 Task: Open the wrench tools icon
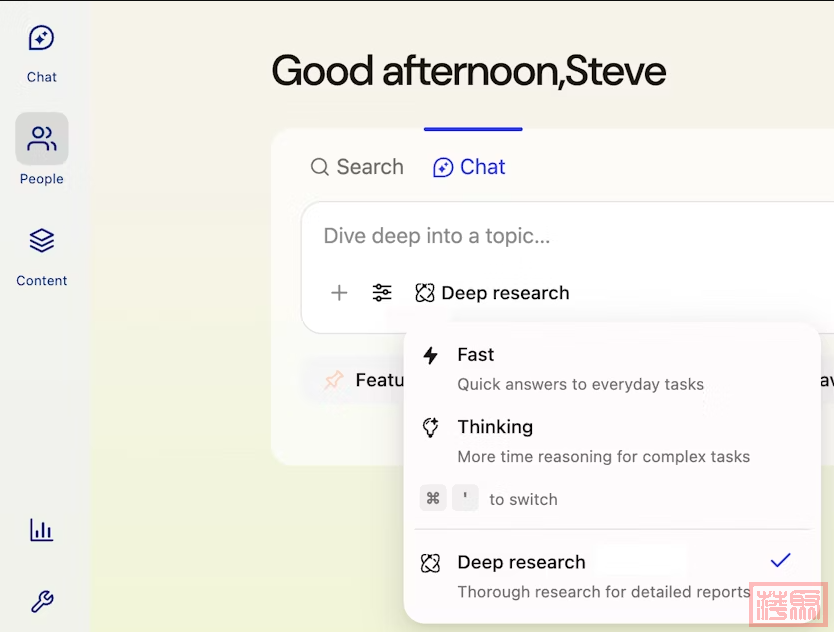point(41,601)
